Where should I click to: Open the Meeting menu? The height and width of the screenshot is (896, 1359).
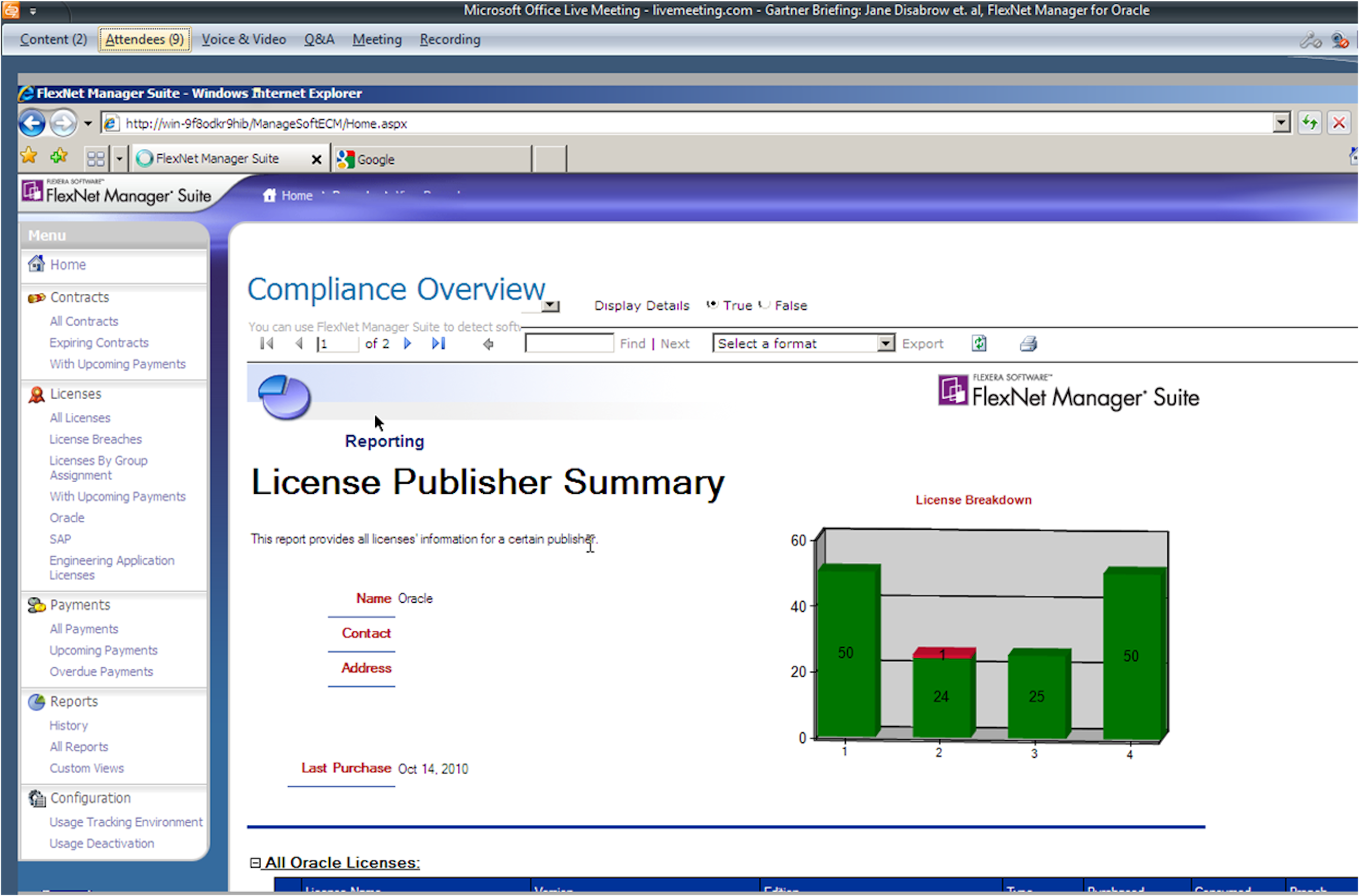pyautogui.click(x=377, y=39)
